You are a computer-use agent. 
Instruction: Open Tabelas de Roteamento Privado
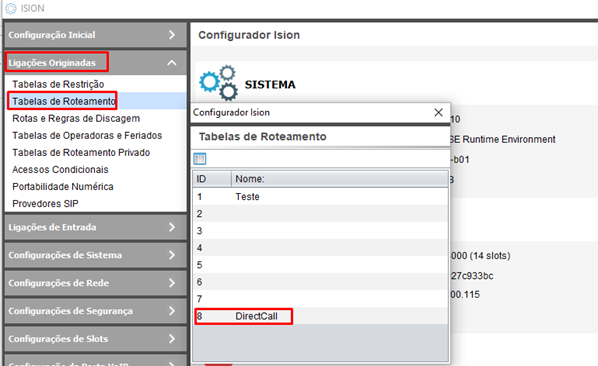[x=81, y=152]
